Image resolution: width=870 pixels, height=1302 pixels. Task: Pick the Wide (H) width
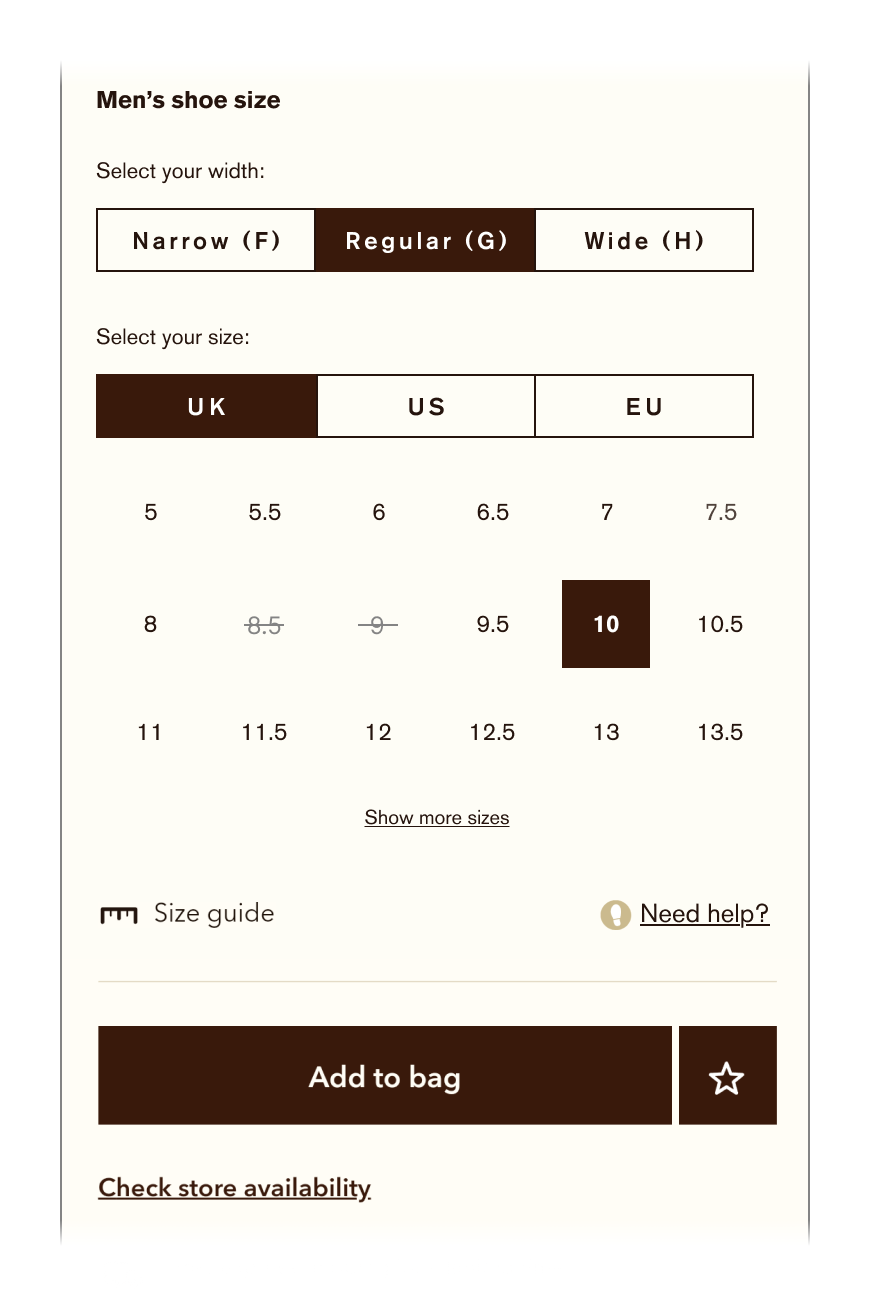pyautogui.click(x=644, y=240)
